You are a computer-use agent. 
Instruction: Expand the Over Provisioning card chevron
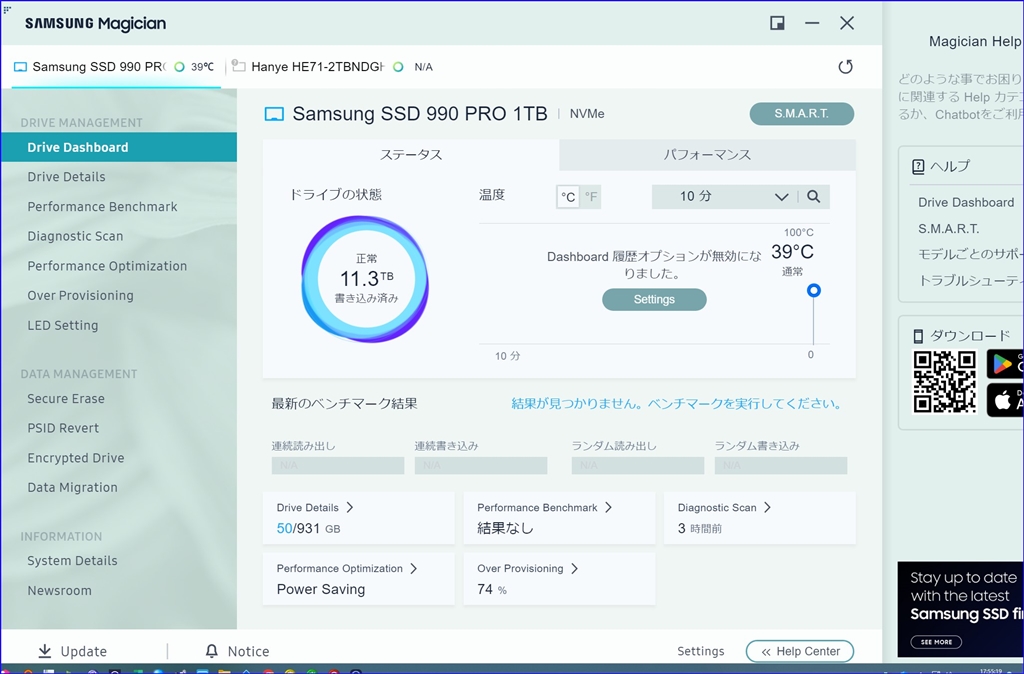[574, 568]
